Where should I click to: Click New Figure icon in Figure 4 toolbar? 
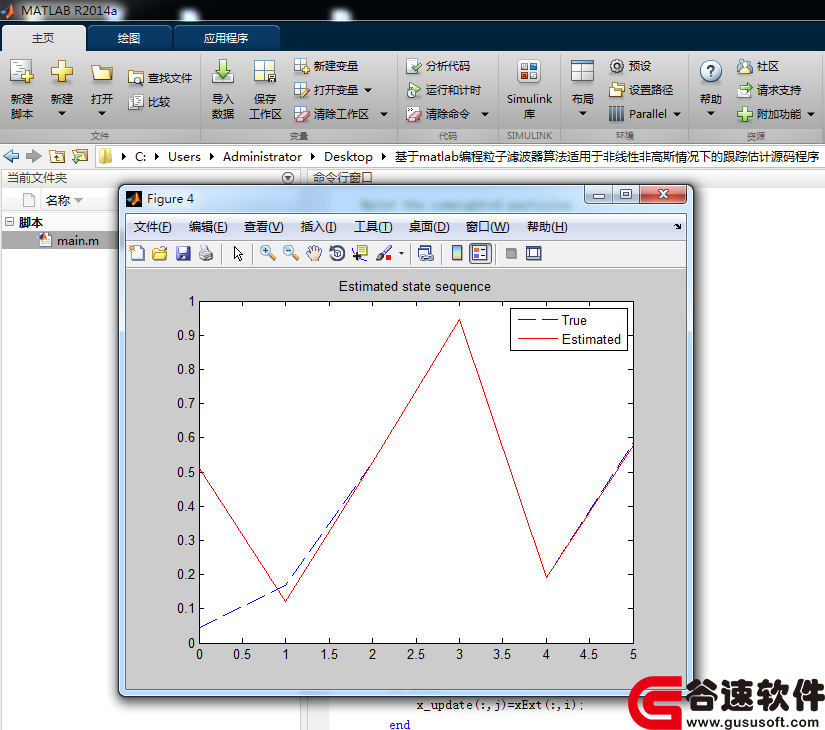click(x=137, y=253)
